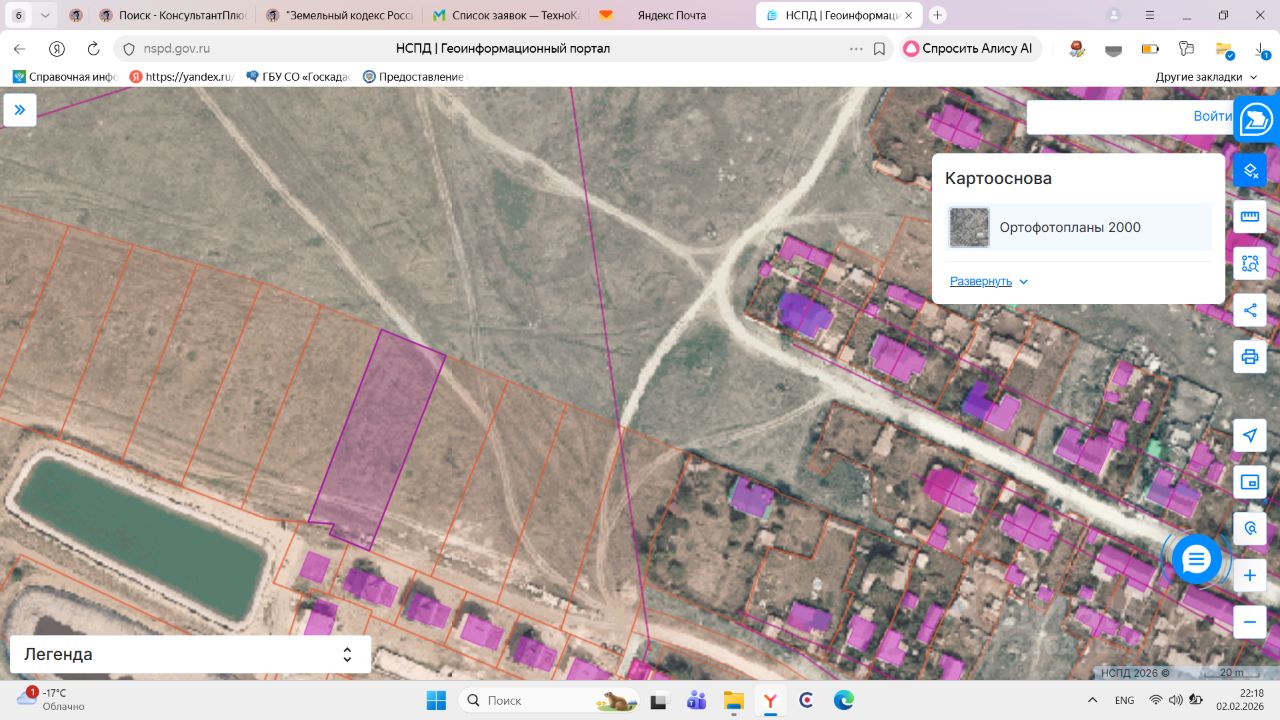The width and height of the screenshot is (1280, 720).
Task: Select Ортофотопланы 2000 basemap thumbnail
Action: click(x=969, y=227)
